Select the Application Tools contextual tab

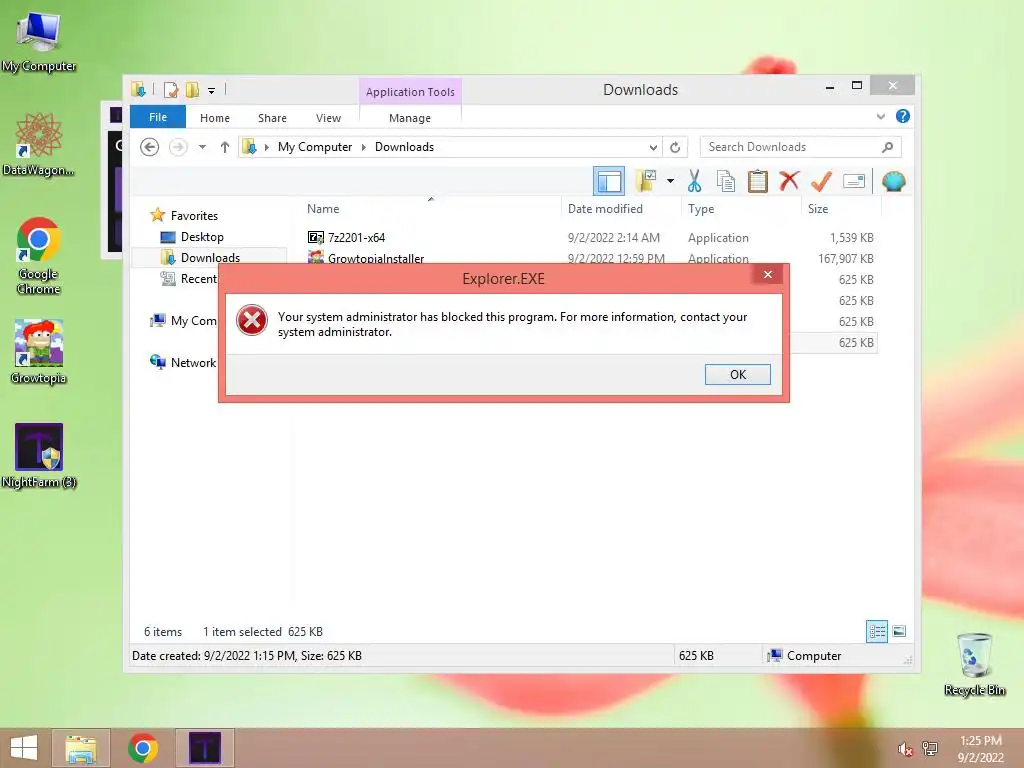click(x=410, y=91)
